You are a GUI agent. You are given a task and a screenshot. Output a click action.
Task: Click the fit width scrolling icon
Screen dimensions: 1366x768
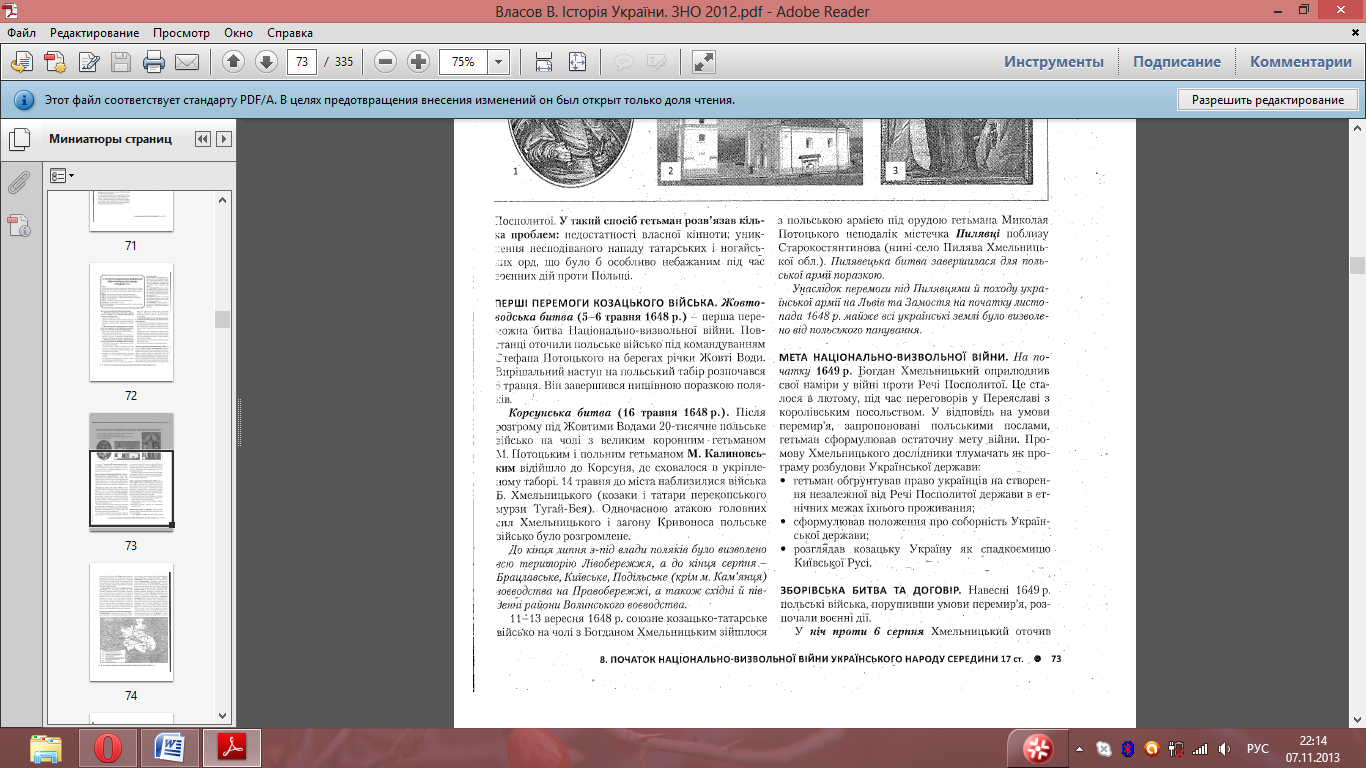544,62
